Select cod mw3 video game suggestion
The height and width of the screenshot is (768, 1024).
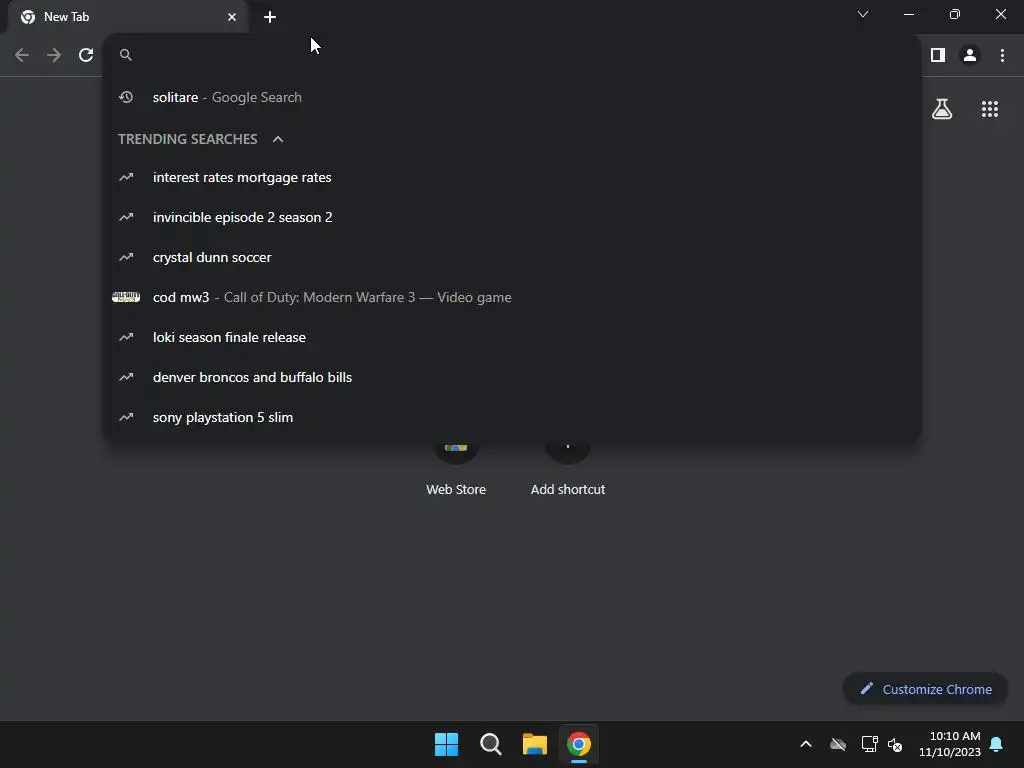[x=512, y=297]
